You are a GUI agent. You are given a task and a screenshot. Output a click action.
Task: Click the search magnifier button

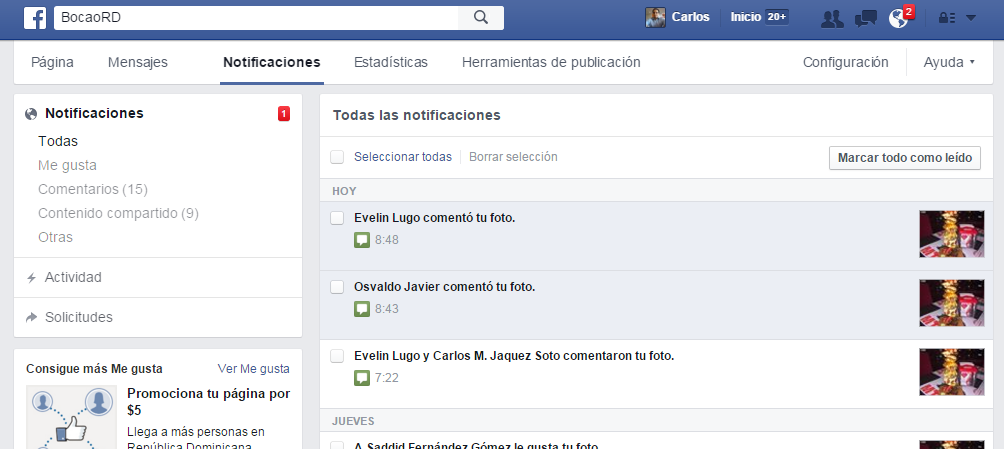pos(481,18)
